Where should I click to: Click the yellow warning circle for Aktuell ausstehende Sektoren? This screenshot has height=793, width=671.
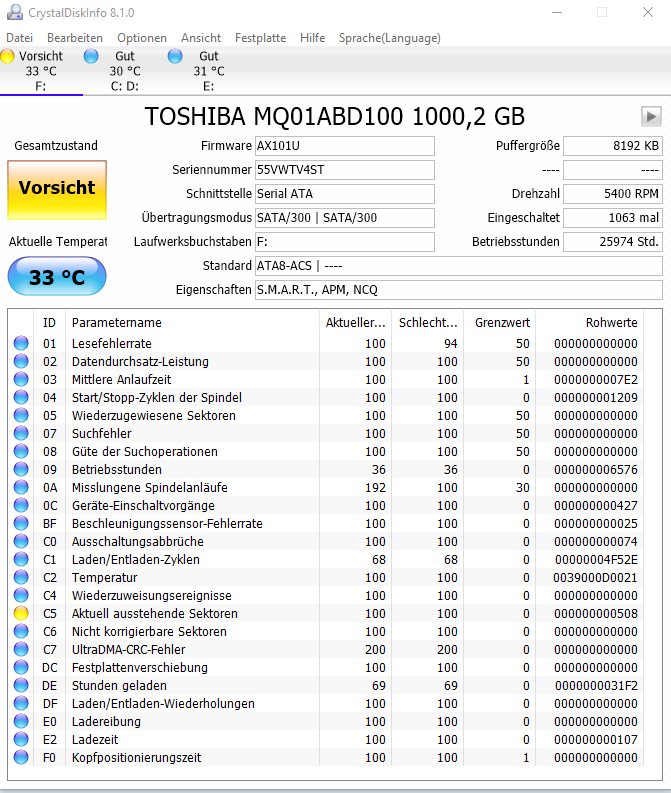click(x=21, y=613)
